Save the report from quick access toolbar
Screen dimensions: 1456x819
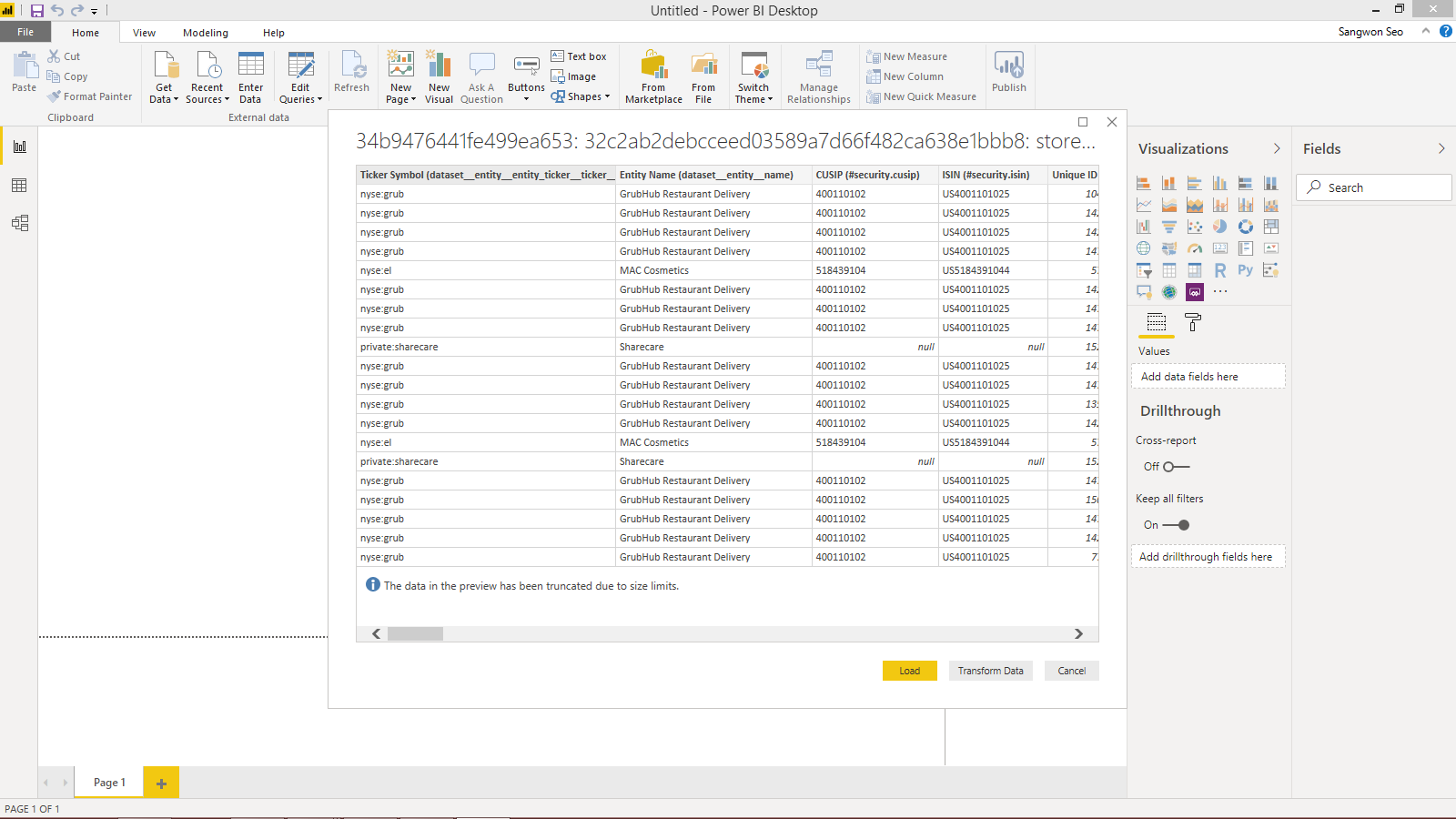pos(37,11)
